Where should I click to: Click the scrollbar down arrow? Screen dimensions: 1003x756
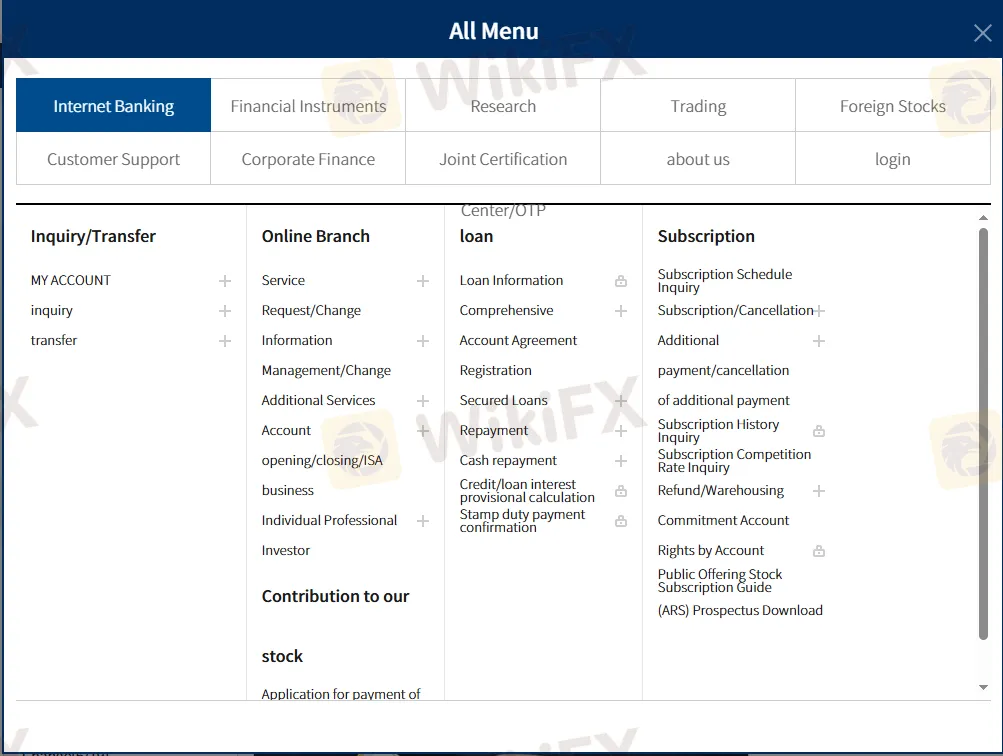pos(983,688)
